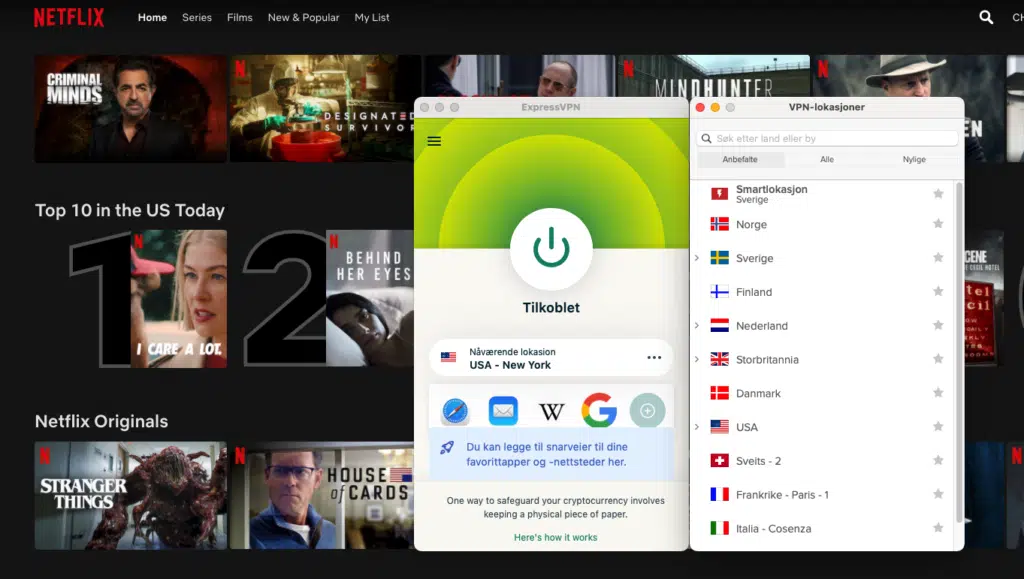Open Netflix Home menu item
This screenshot has width=1024, height=579.
point(152,18)
